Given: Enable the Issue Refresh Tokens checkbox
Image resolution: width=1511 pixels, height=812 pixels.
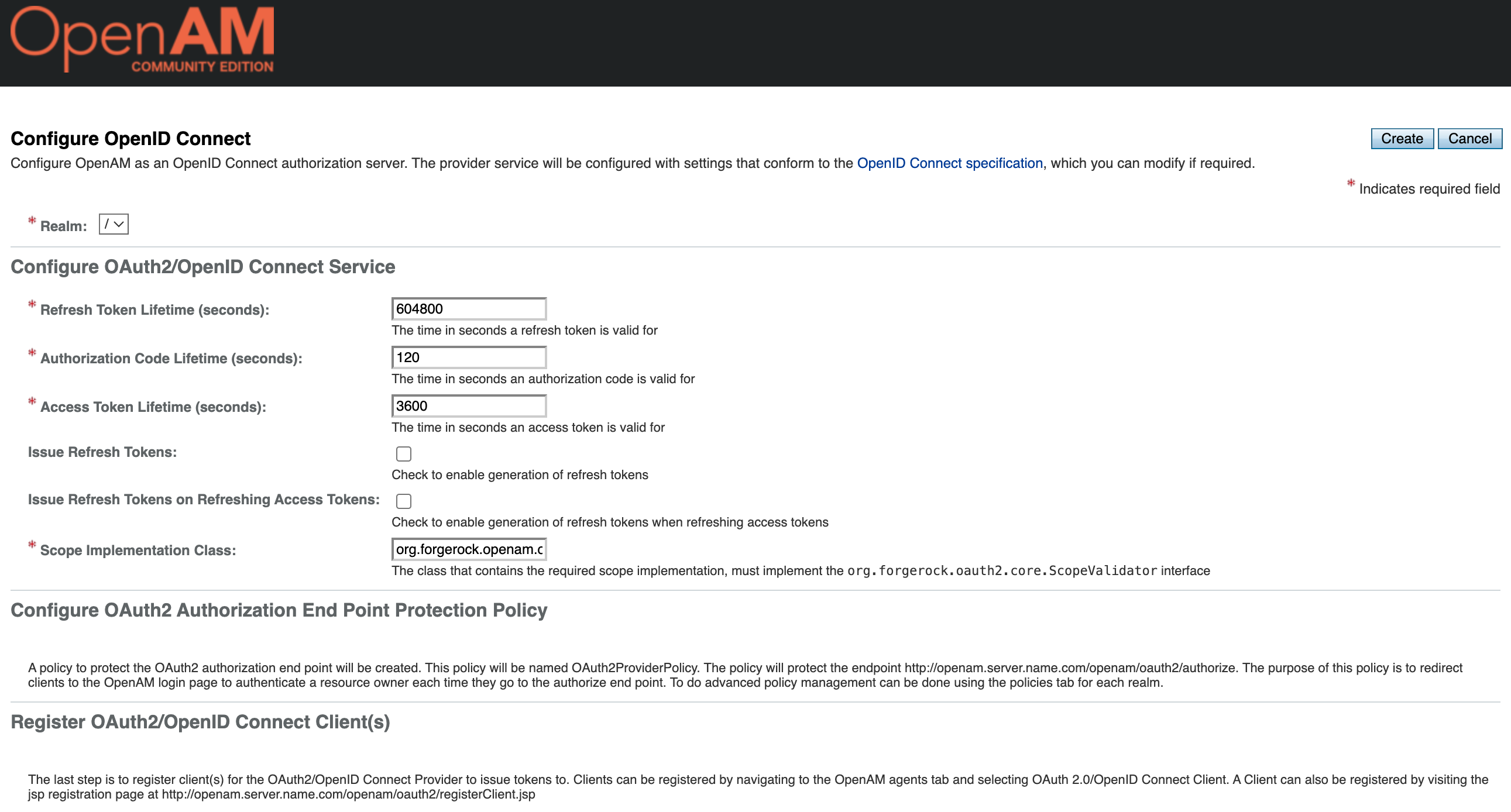Looking at the screenshot, I should pos(404,453).
